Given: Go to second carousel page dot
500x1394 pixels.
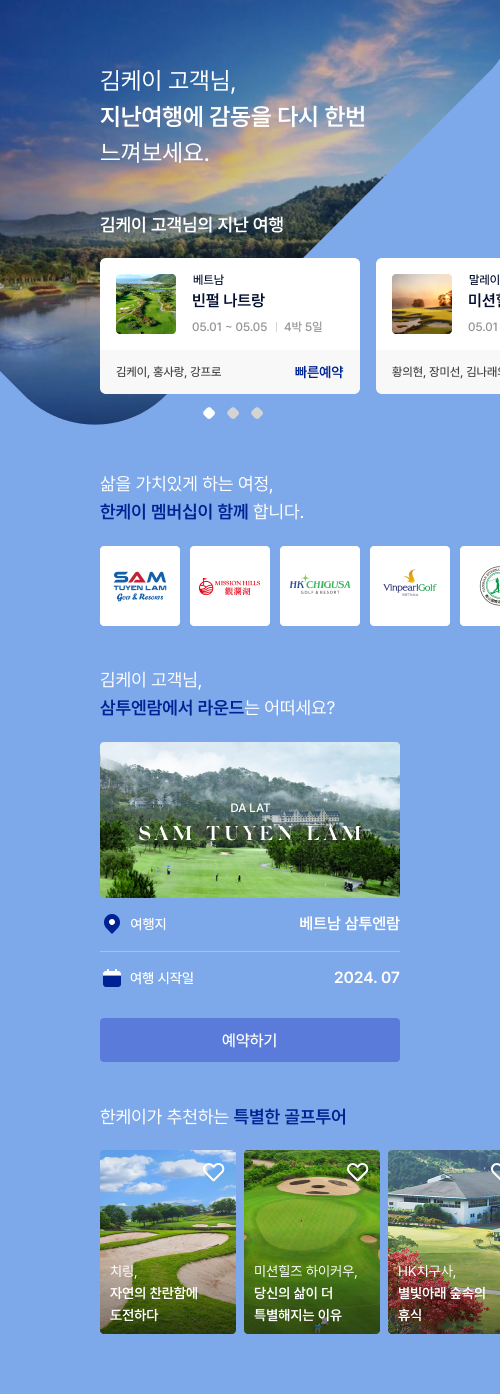Looking at the screenshot, I should tap(233, 413).
